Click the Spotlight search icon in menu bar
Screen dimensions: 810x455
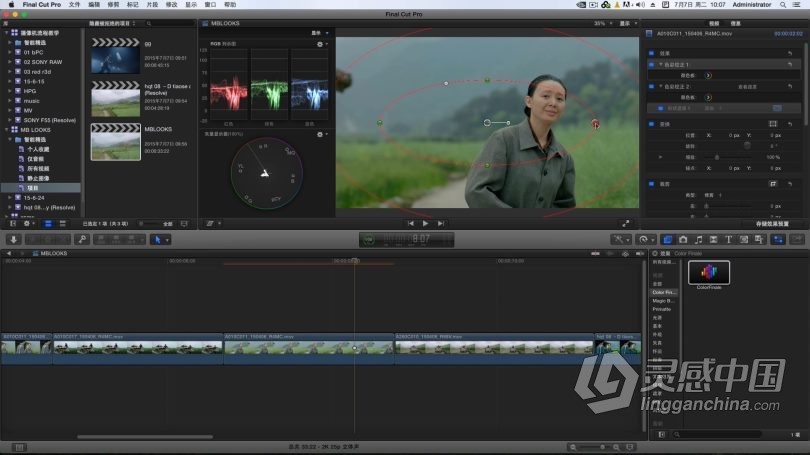tap(783, 5)
